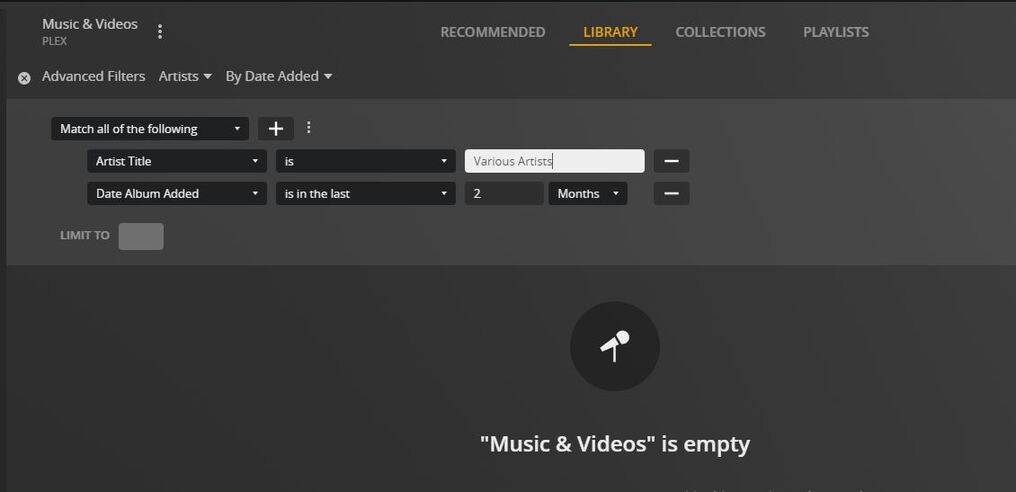Viewport: 1016px width, 492px height.
Task: Remove the Artist Title filter row
Action: (671, 161)
